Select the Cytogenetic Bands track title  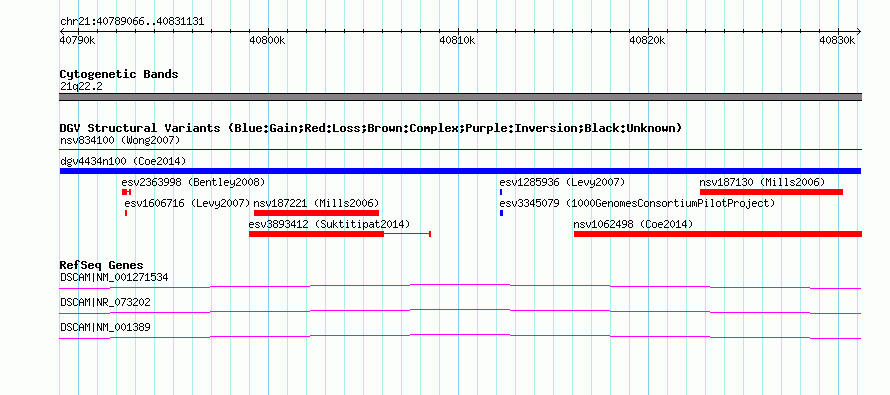[x=119, y=74]
